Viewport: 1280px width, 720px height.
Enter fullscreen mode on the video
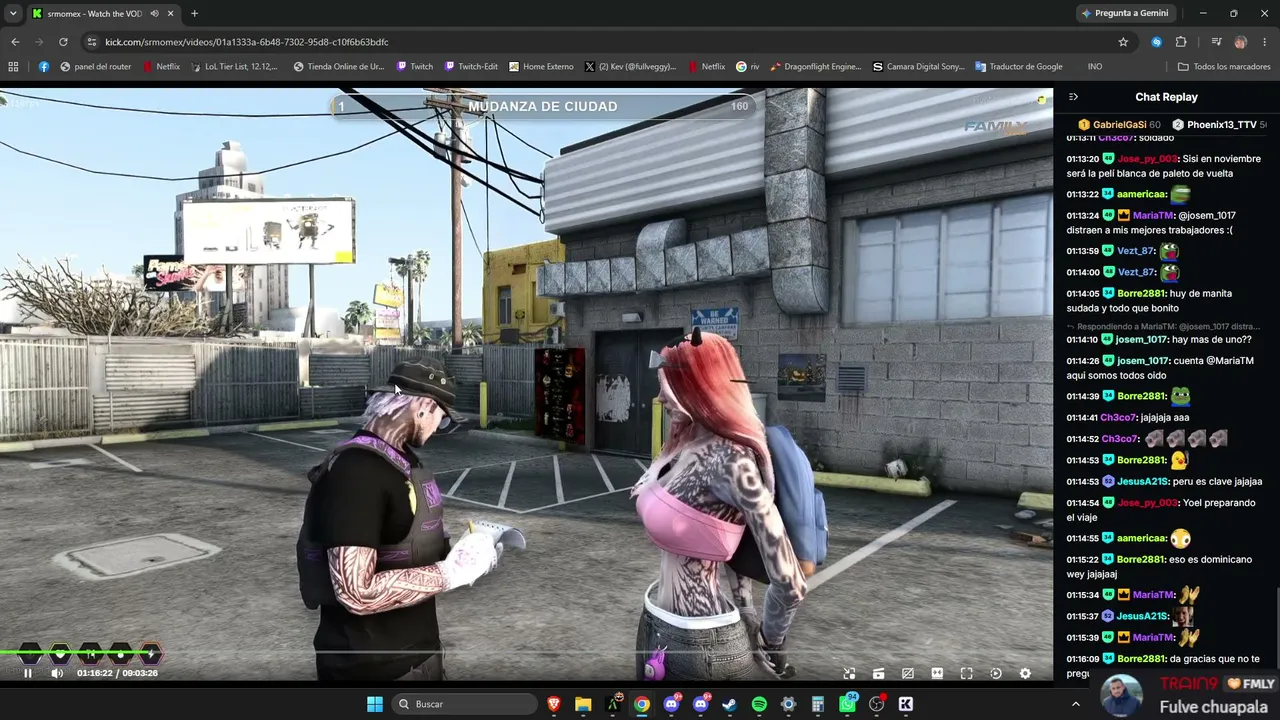[966, 673]
